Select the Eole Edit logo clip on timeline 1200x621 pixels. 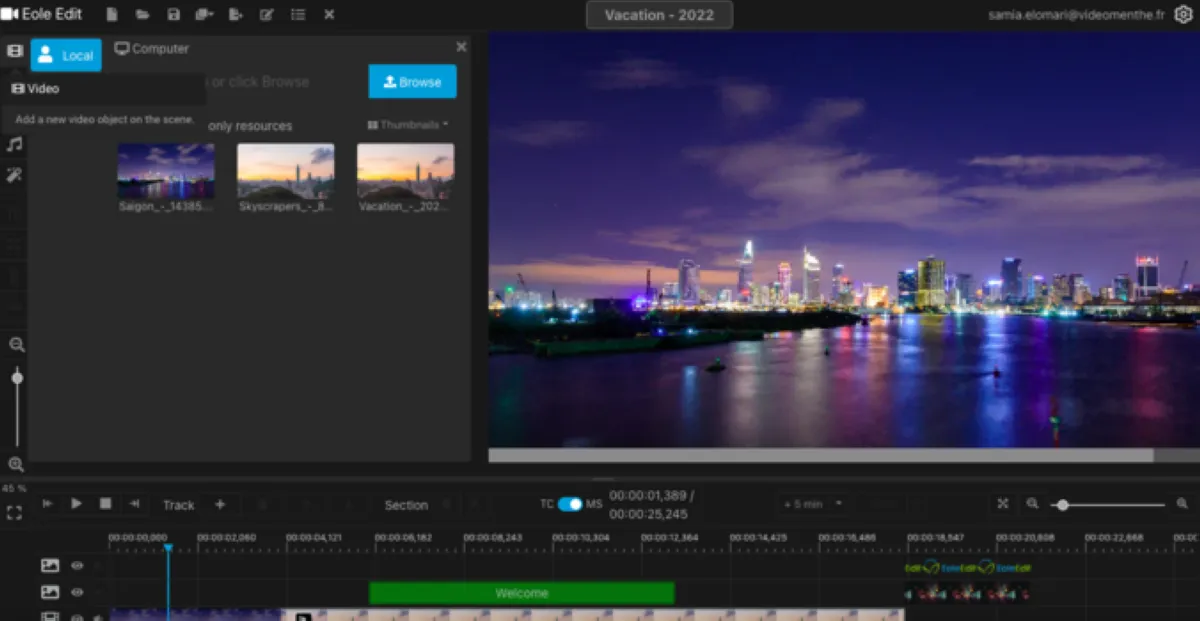(x=967, y=567)
